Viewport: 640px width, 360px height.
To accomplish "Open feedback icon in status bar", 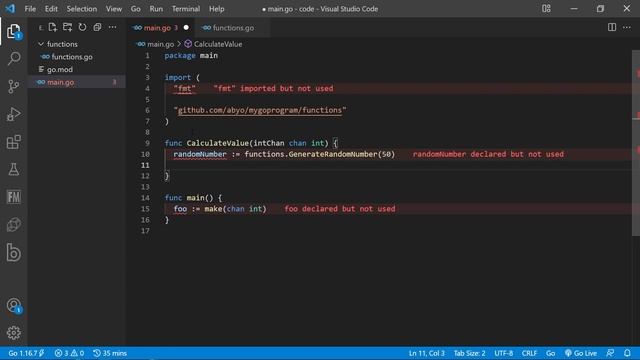I will (x=610, y=353).
